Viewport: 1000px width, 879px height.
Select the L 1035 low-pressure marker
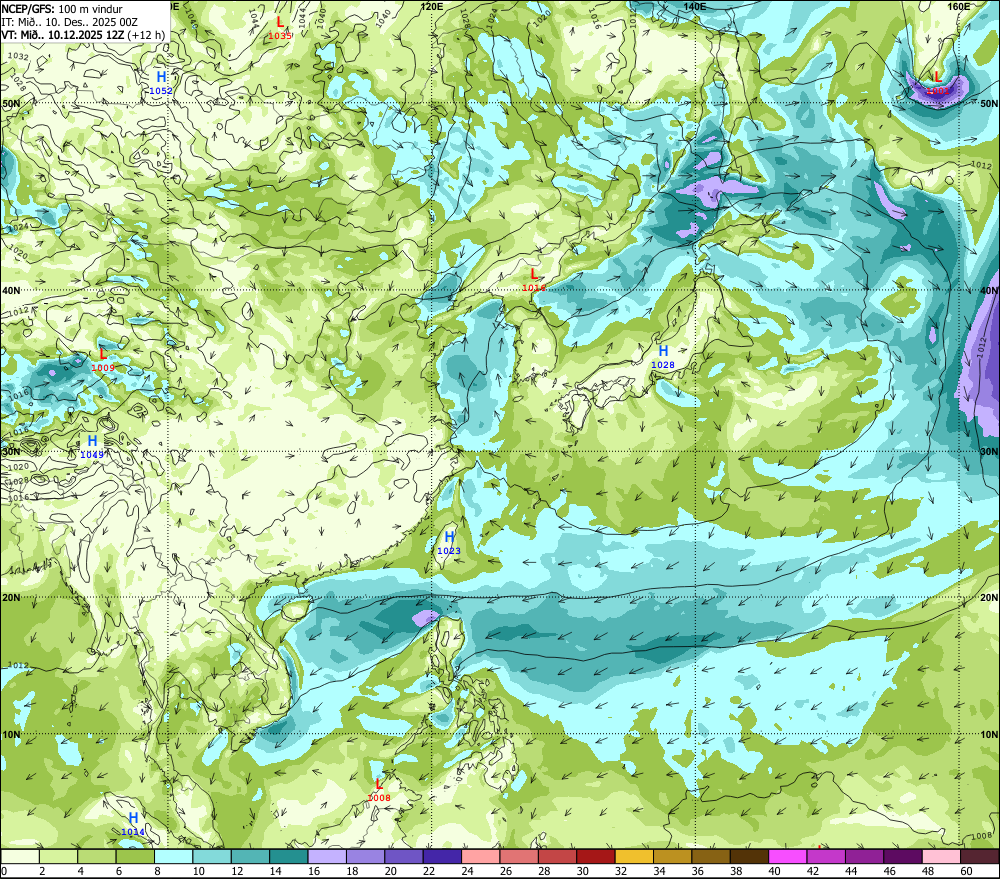point(280,29)
